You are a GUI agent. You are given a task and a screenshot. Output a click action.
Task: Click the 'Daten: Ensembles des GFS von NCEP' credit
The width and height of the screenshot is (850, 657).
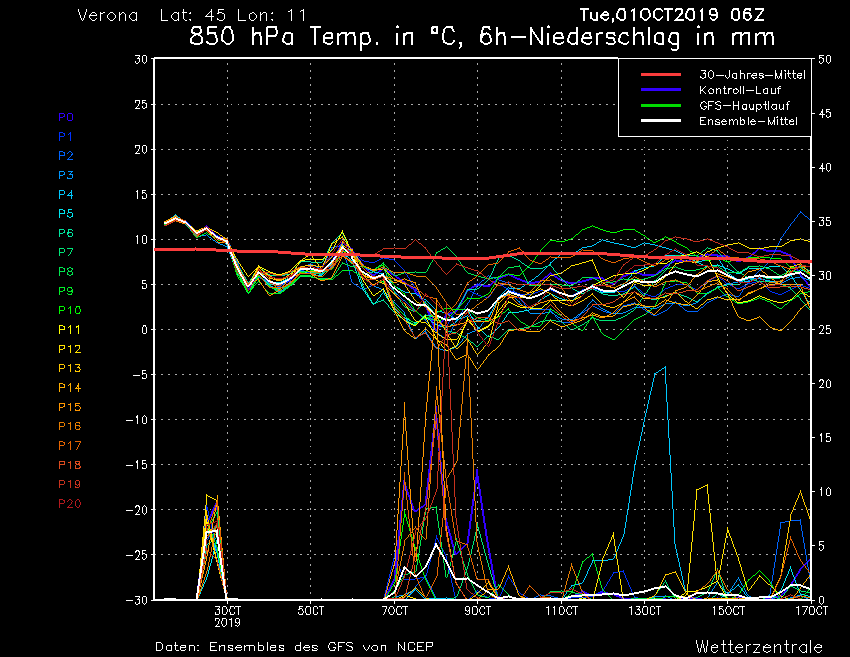click(294, 647)
